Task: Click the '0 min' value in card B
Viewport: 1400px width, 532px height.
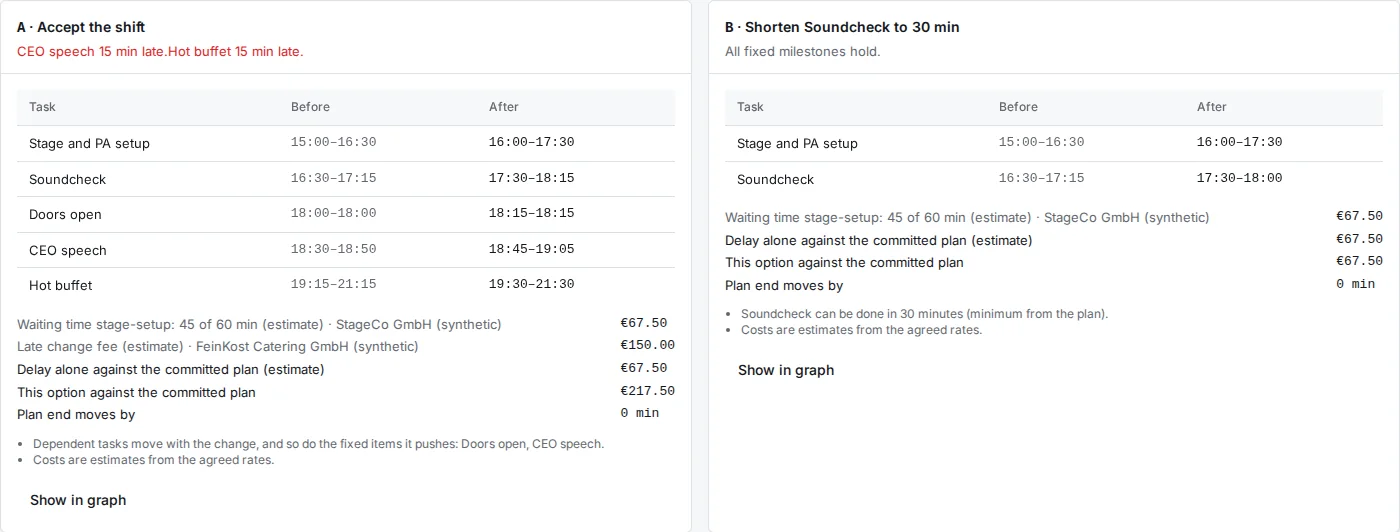Action: pyautogui.click(x=1356, y=284)
